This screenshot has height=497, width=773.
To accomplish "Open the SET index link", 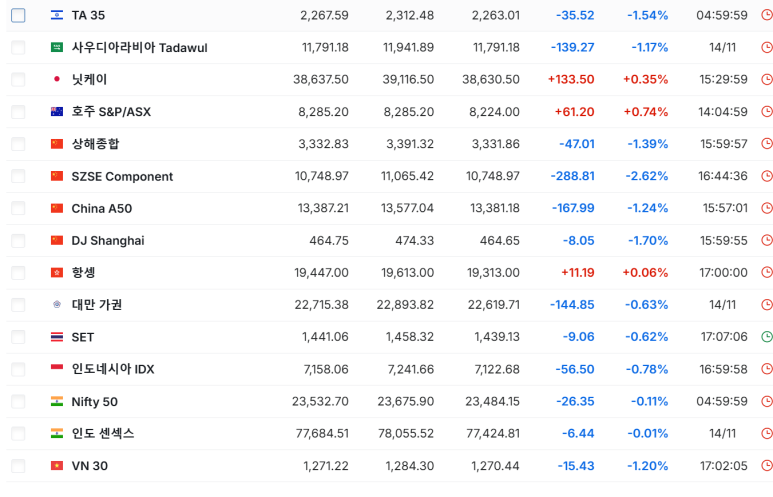I will tap(83, 337).
